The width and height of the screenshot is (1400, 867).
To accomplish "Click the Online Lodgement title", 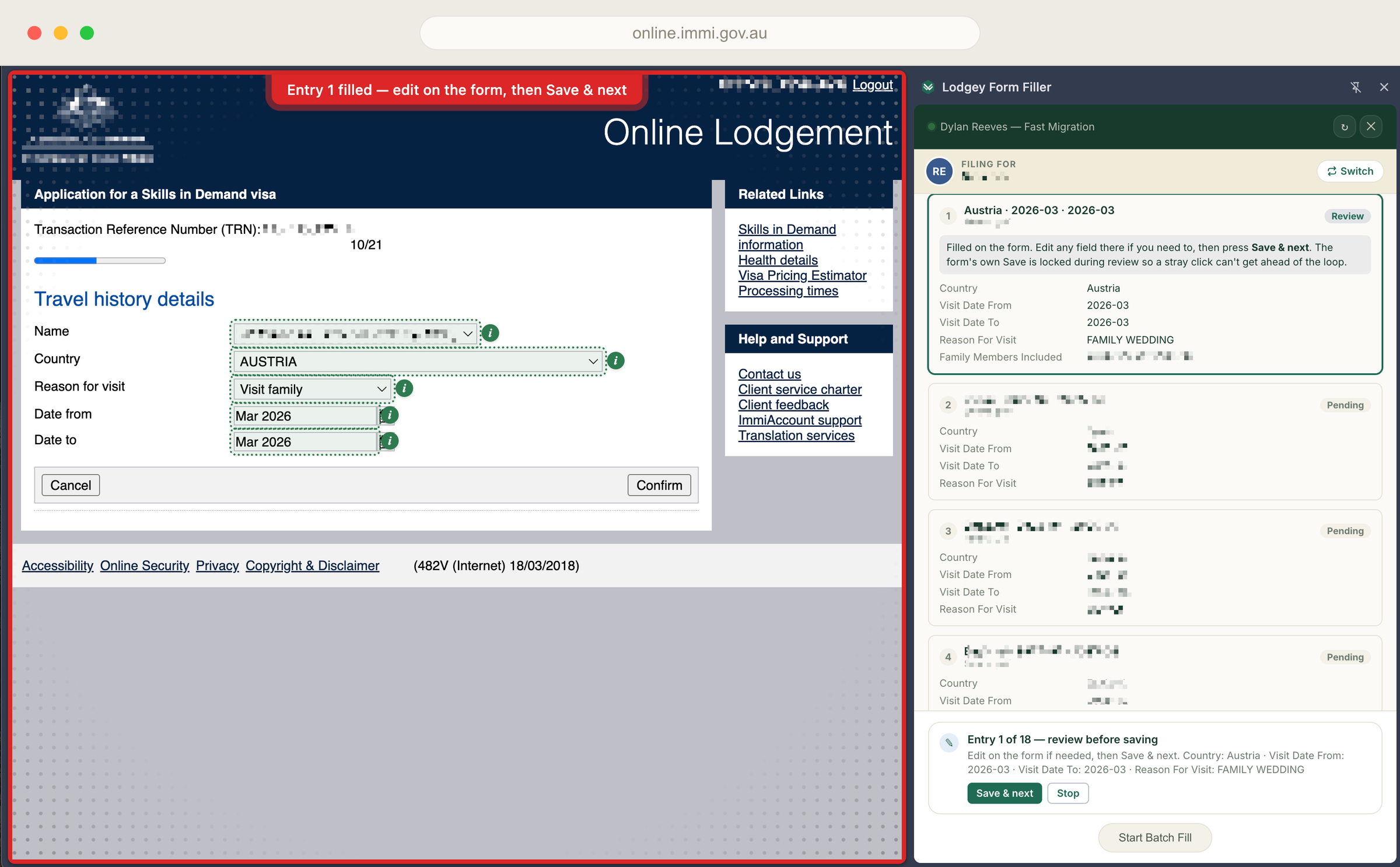I will pyautogui.click(x=748, y=132).
